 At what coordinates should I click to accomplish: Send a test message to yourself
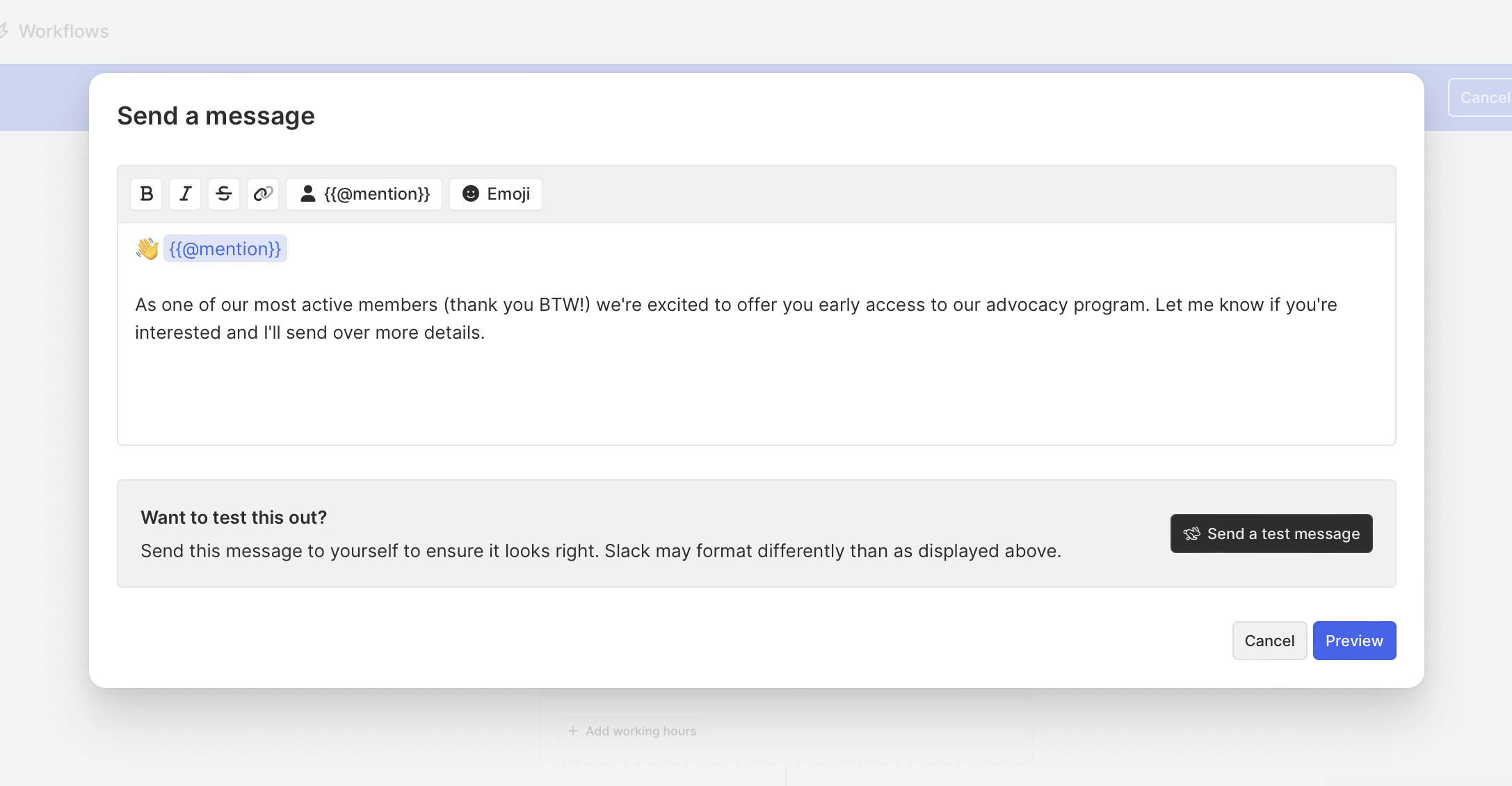click(1271, 534)
